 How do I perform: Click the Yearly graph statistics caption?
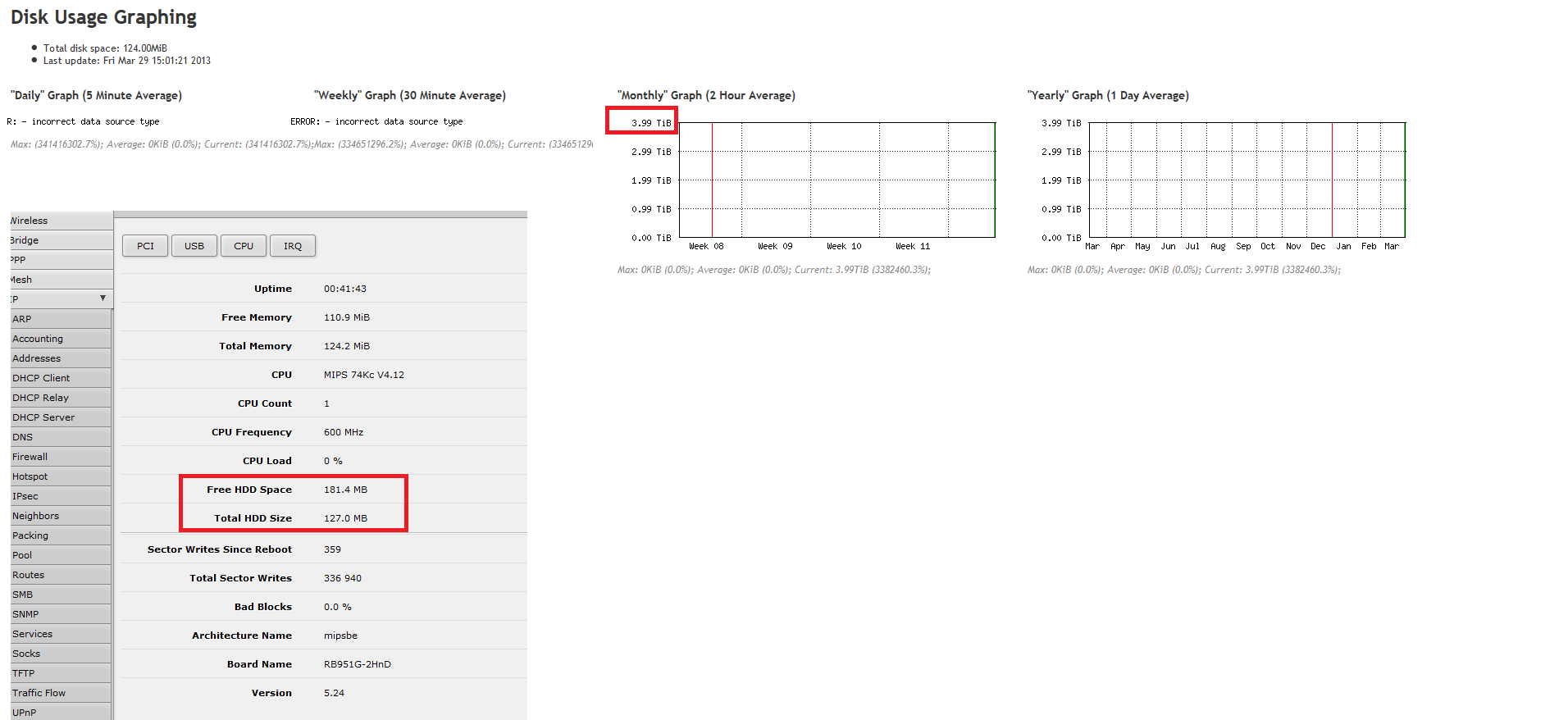tap(1184, 270)
